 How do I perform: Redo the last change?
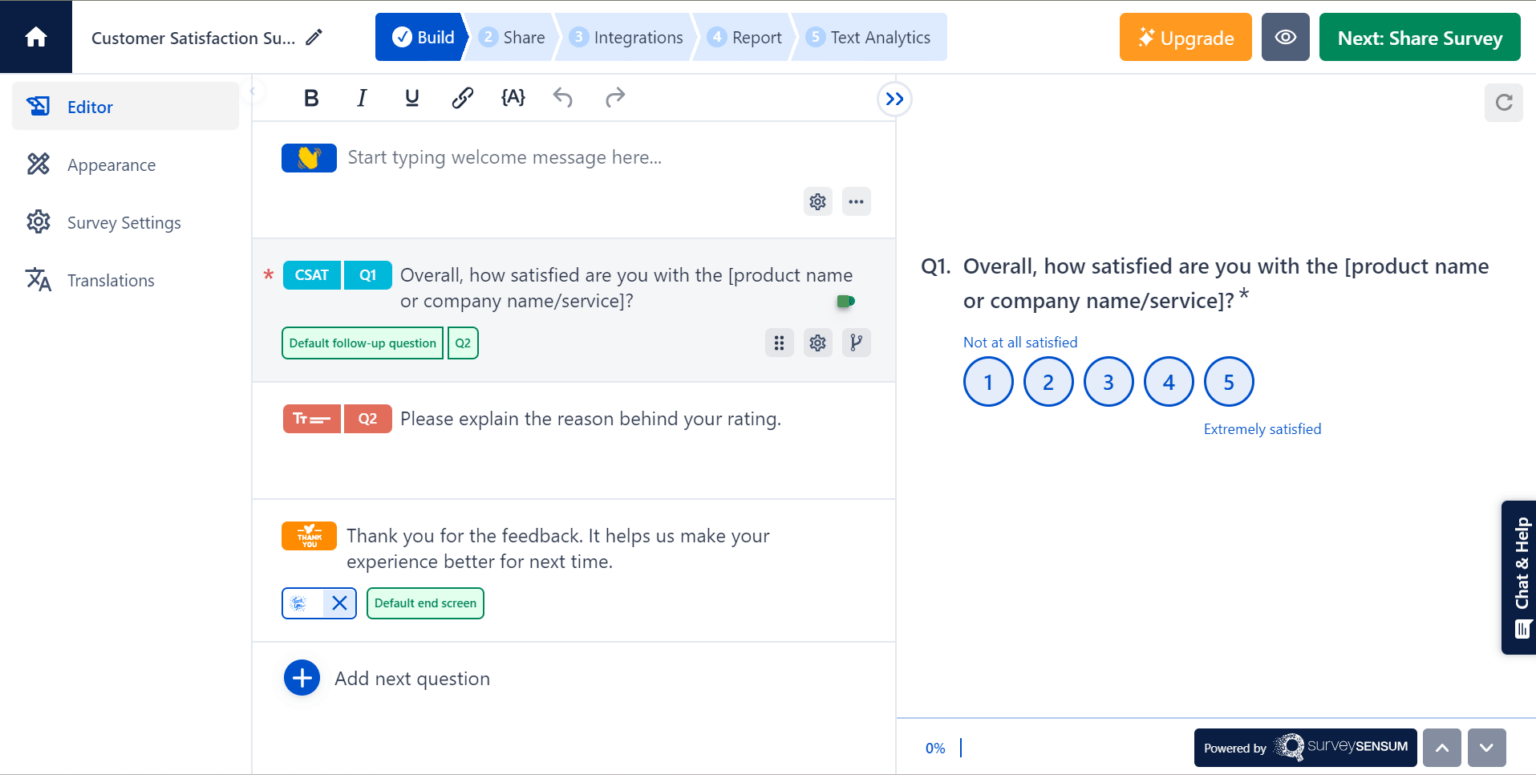614,97
